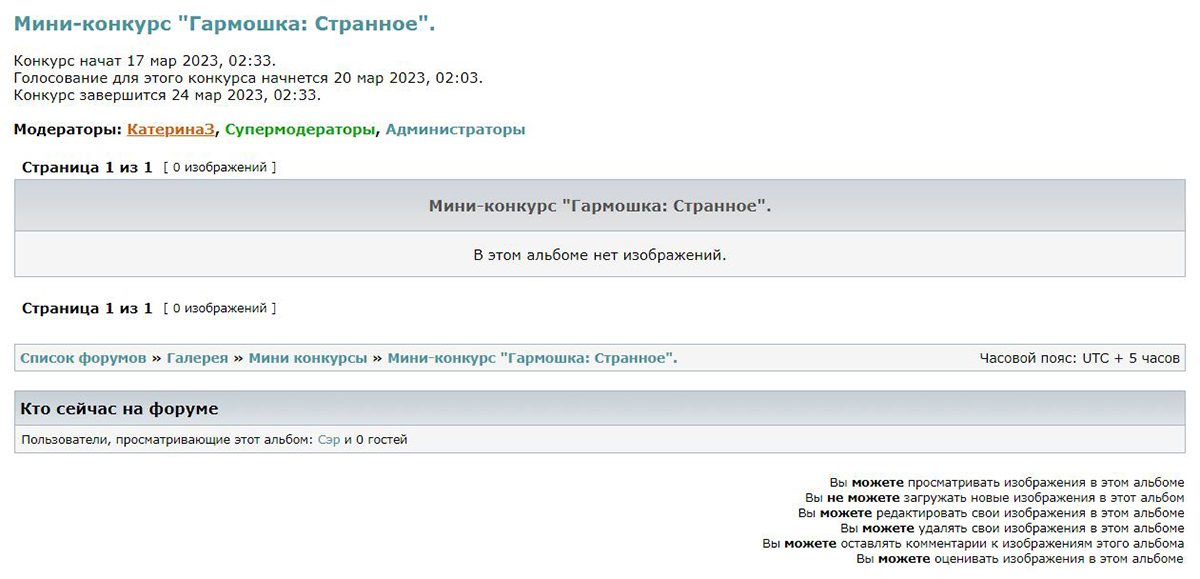Screen dimensions: 1200x579
Task: Click the 'В этом альбоме нет изображений' message
Action: [x=599, y=255]
